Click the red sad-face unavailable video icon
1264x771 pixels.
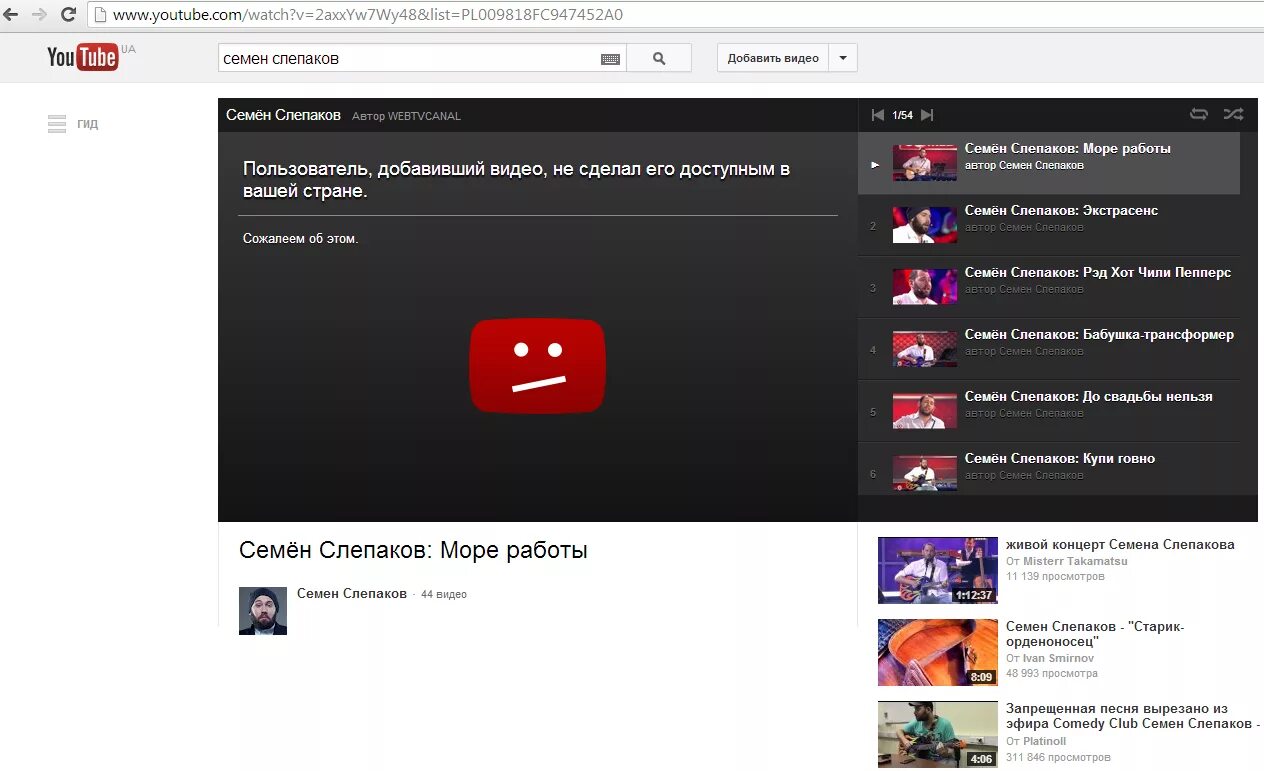pyautogui.click(x=537, y=365)
